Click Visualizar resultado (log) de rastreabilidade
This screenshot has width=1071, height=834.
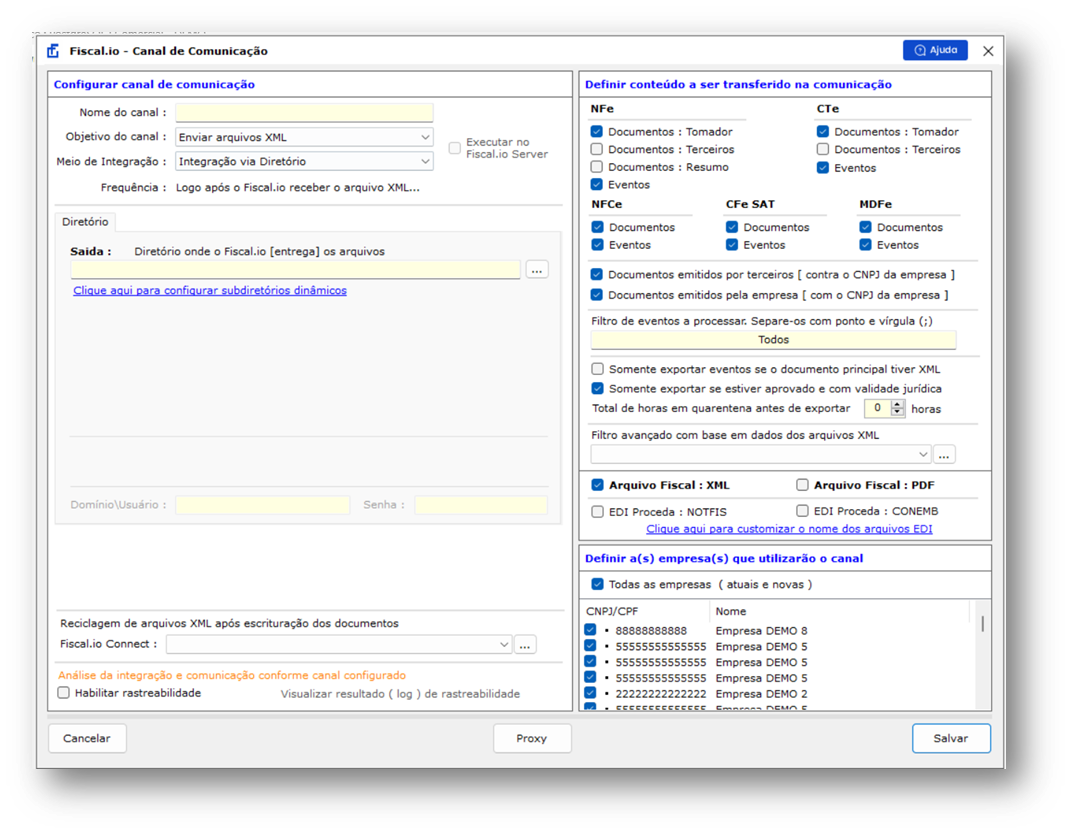(400, 694)
